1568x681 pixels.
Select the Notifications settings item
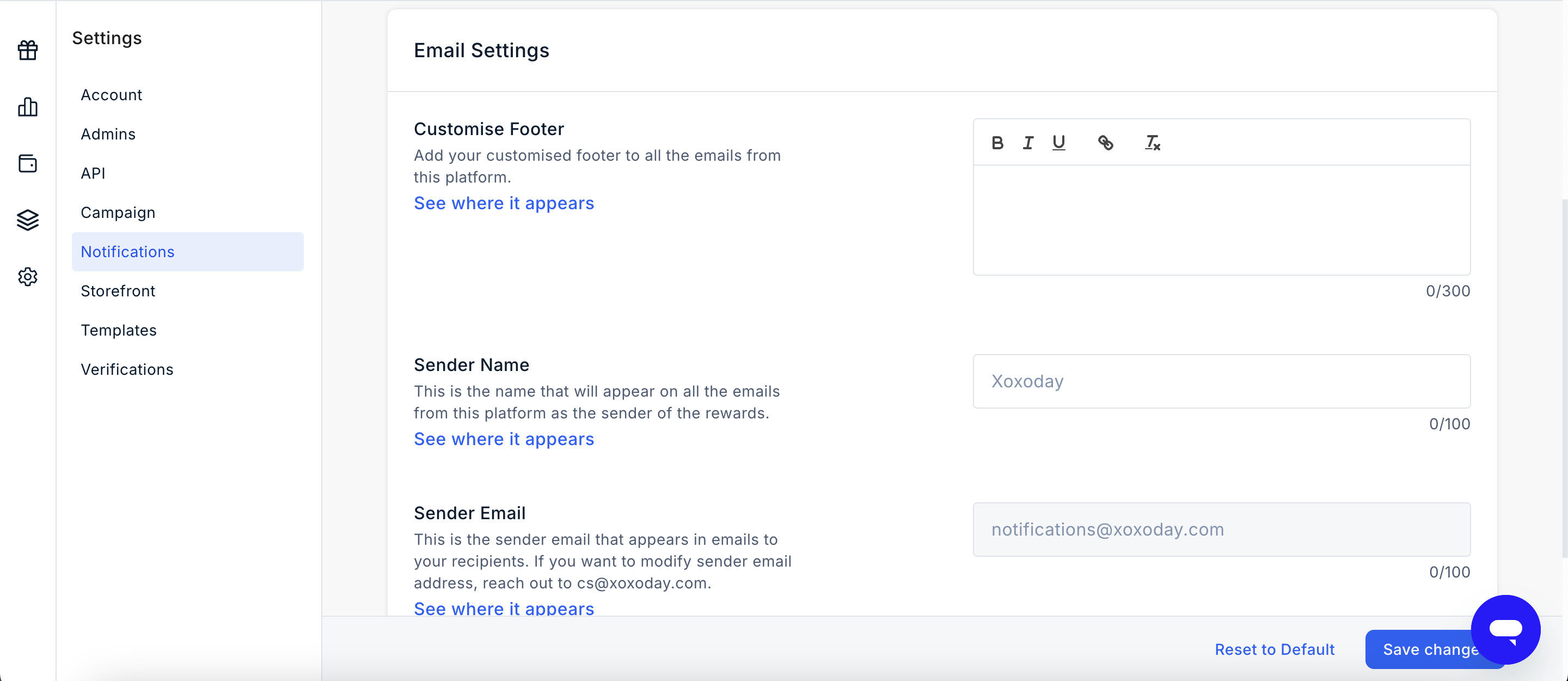(187, 252)
